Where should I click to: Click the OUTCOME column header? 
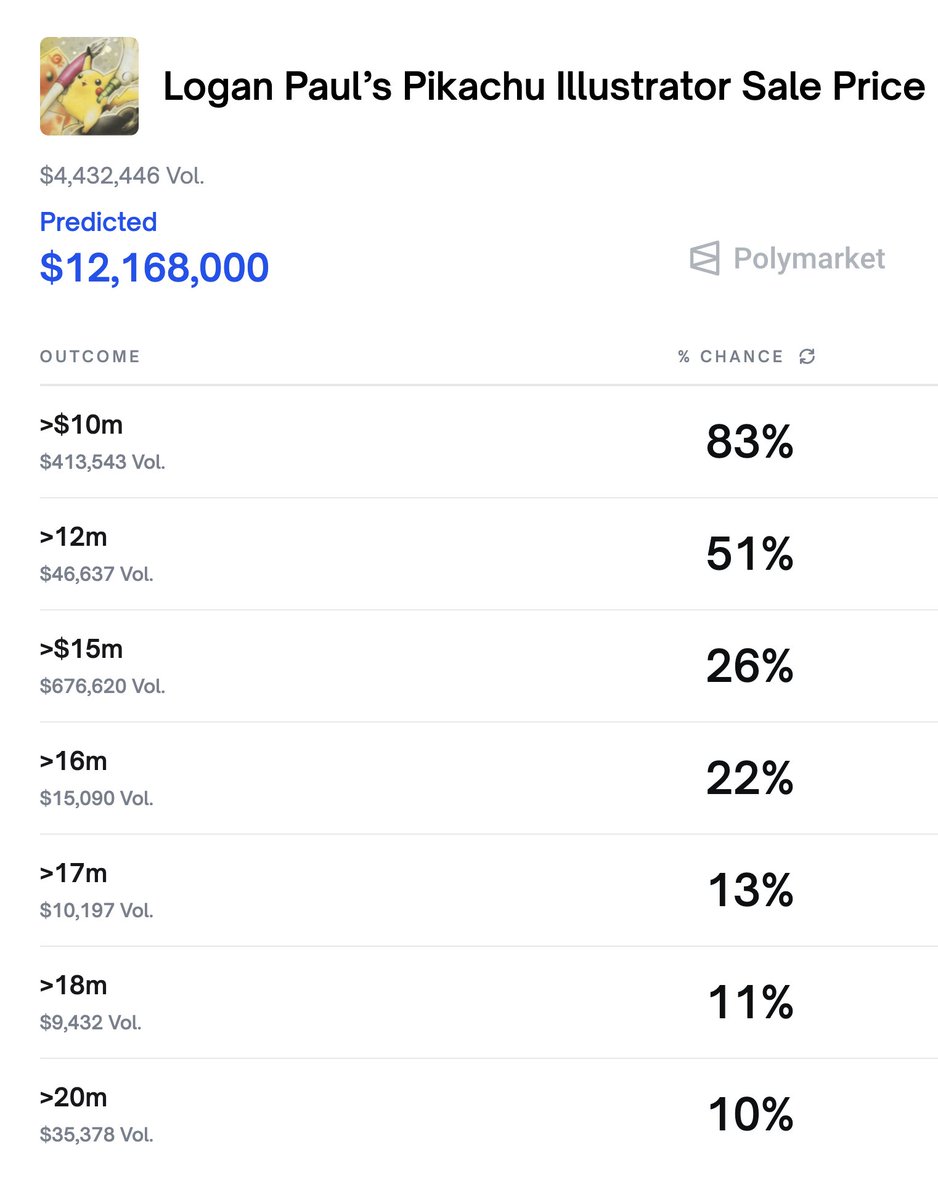(90, 357)
